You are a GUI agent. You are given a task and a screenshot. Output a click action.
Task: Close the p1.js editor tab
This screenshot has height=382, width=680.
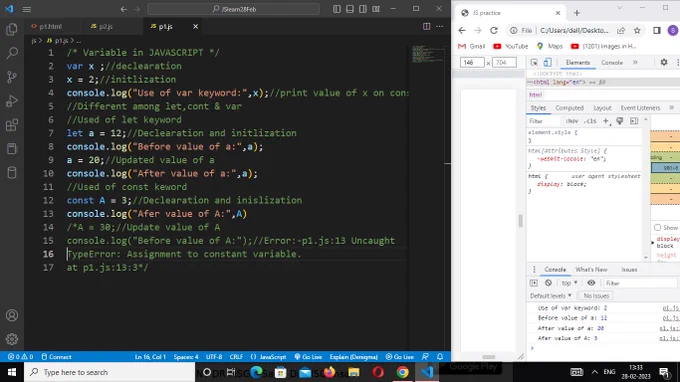pos(196,26)
